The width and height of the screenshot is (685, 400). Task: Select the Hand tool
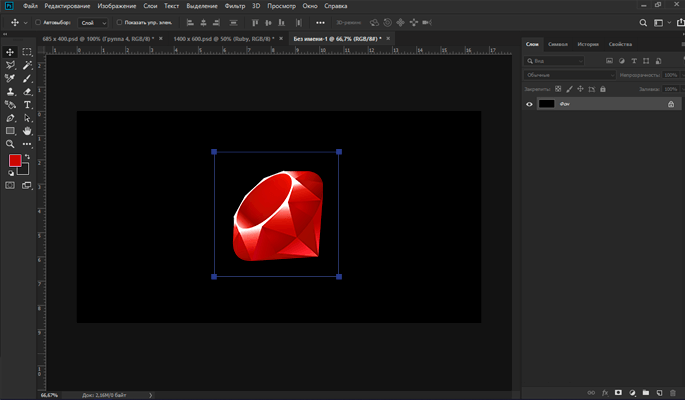pos(27,130)
